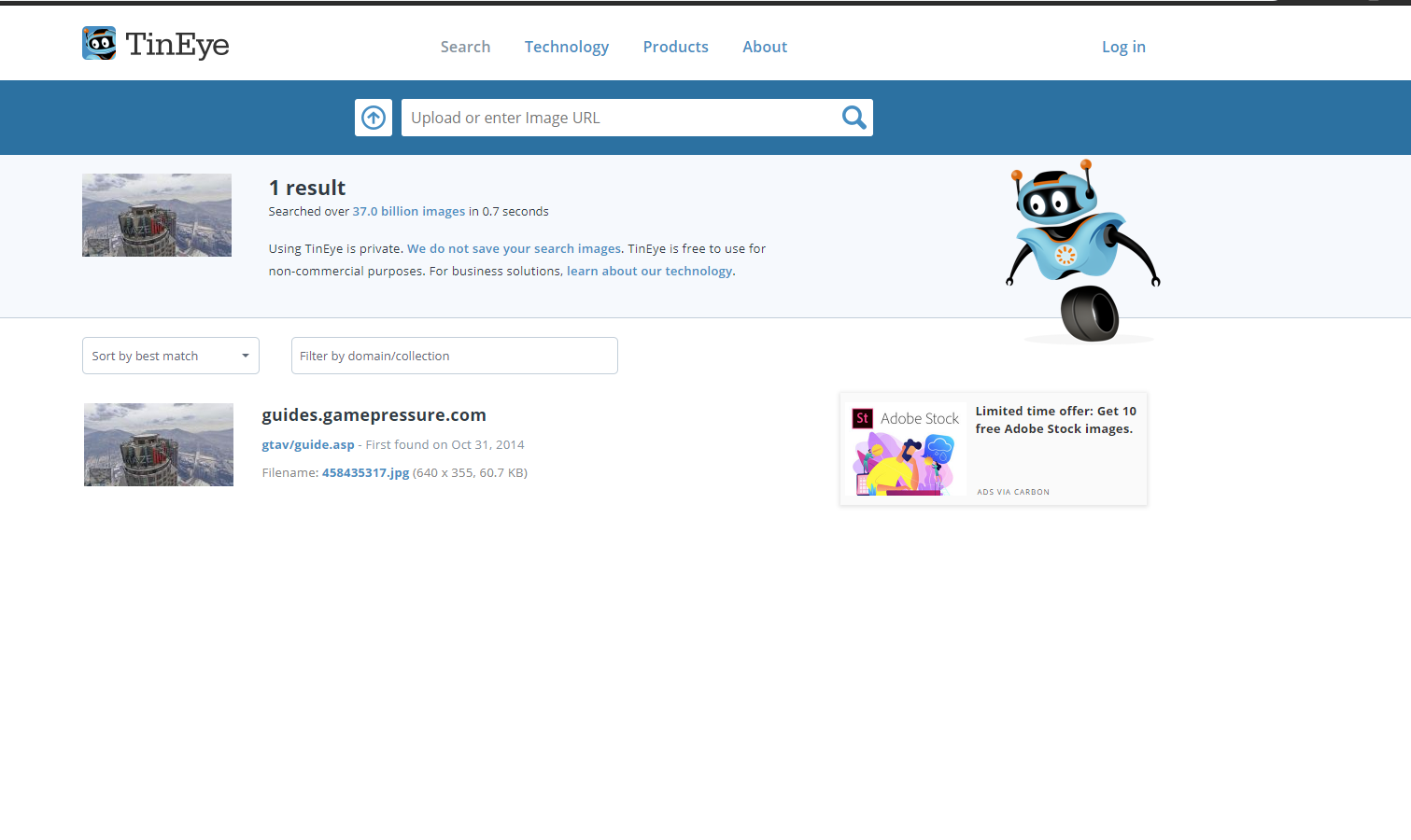
Task: Focus the Filter by domain/collection field
Action: point(454,356)
